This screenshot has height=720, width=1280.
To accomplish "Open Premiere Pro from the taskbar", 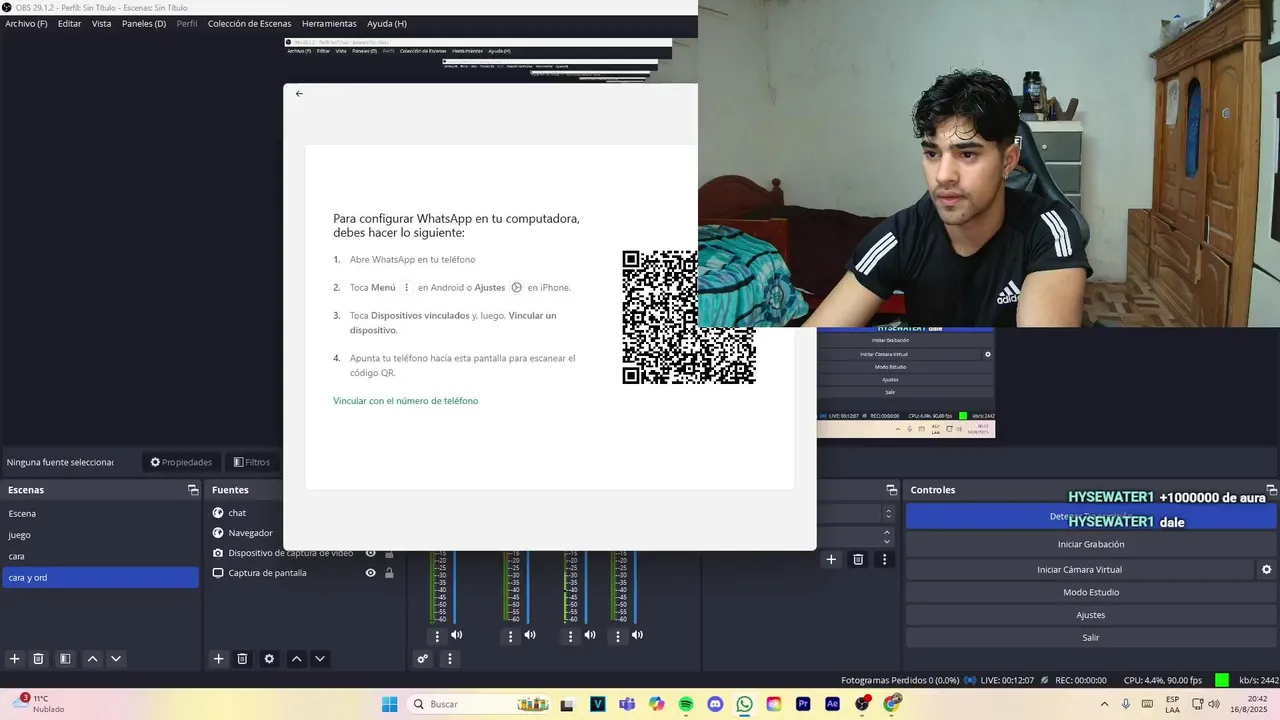I will (803, 704).
